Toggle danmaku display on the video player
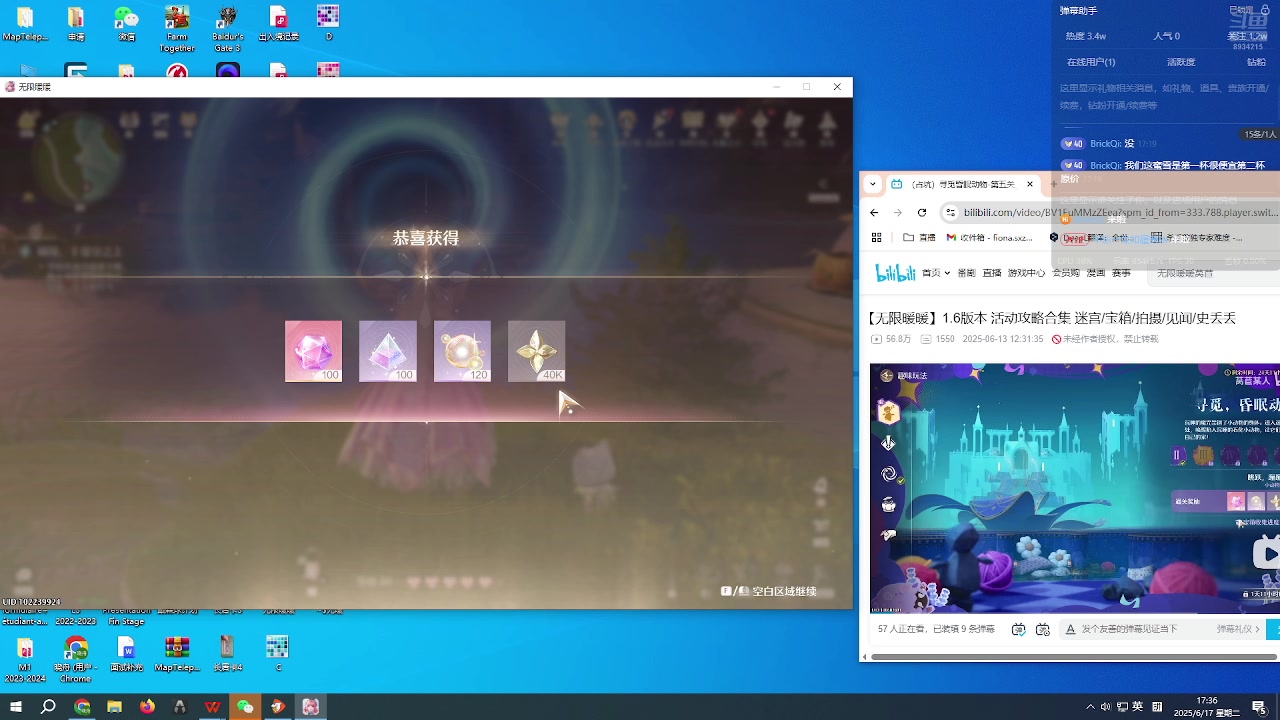The height and width of the screenshot is (720, 1280). 1018,629
